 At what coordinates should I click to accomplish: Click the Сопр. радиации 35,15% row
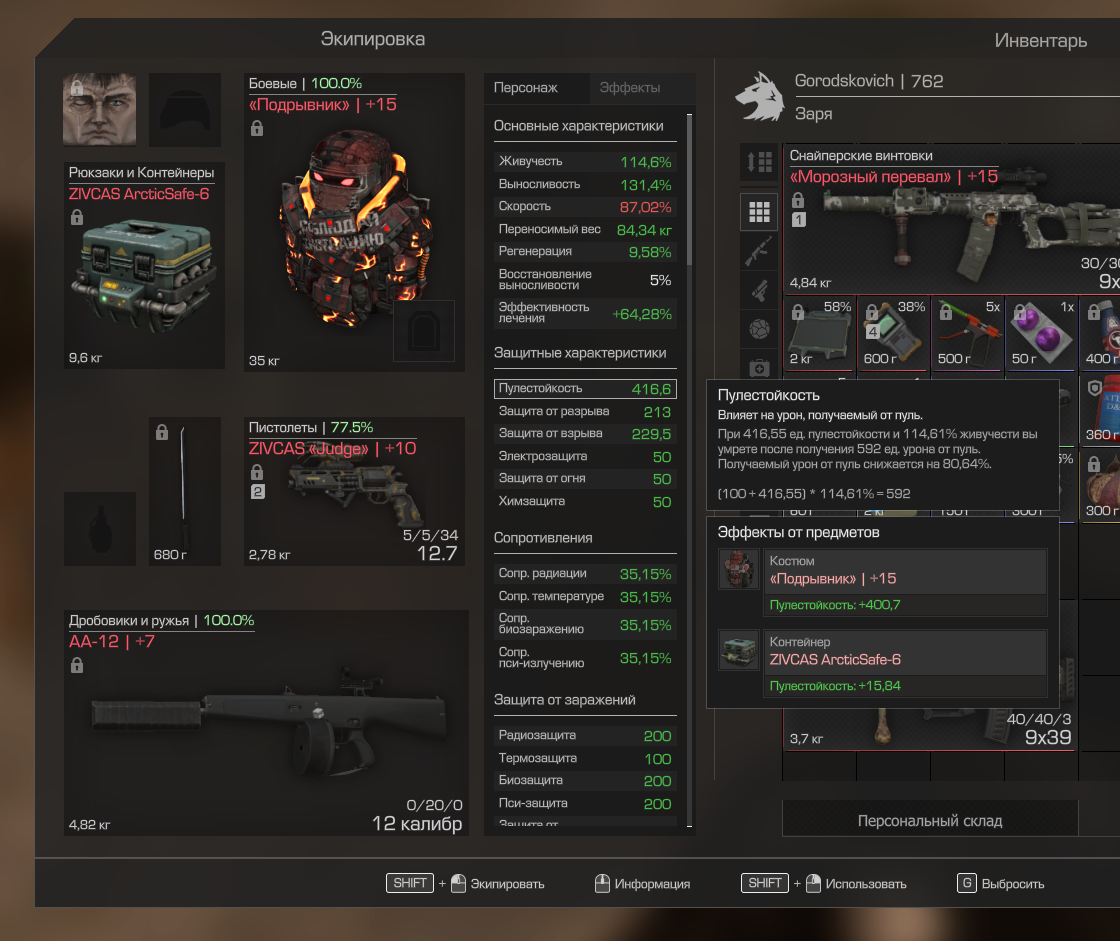tap(585, 574)
